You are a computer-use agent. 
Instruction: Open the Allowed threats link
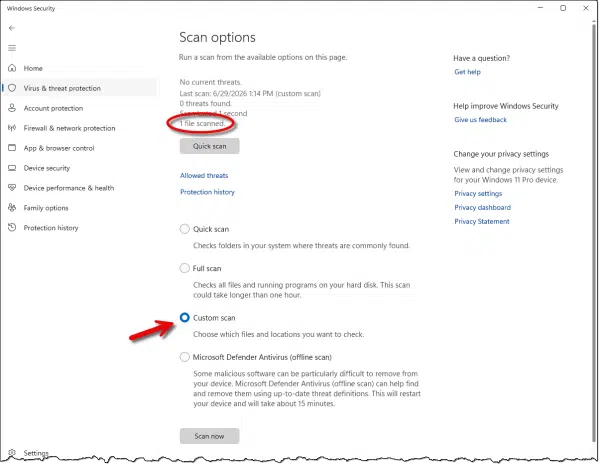click(x=204, y=175)
